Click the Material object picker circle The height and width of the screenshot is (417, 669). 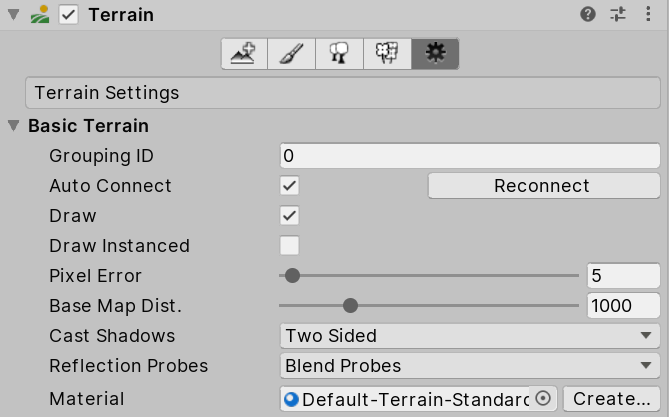pyautogui.click(x=543, y=399)
